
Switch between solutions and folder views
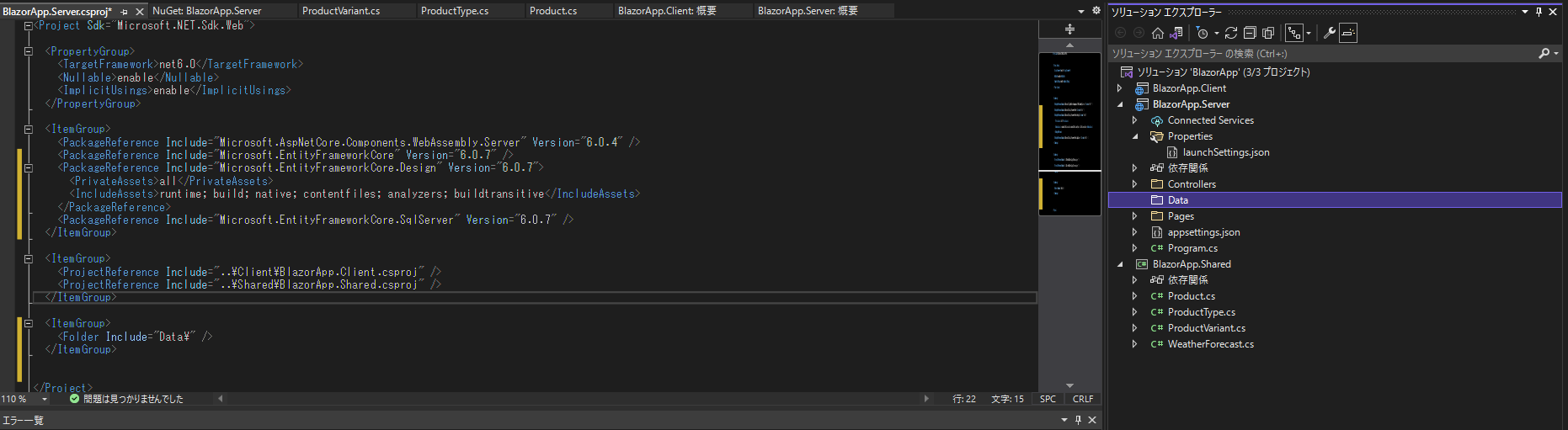[1176, 33]
